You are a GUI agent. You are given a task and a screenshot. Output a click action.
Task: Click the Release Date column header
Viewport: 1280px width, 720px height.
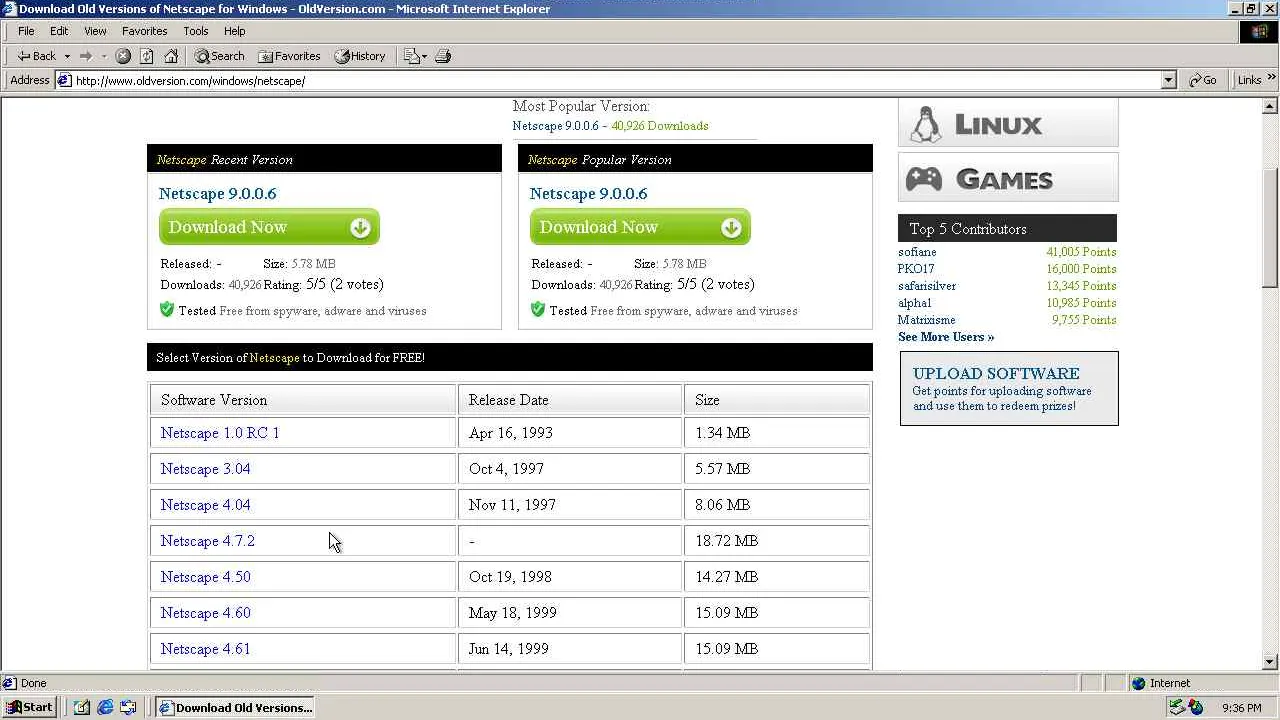[x=570, y=400]
